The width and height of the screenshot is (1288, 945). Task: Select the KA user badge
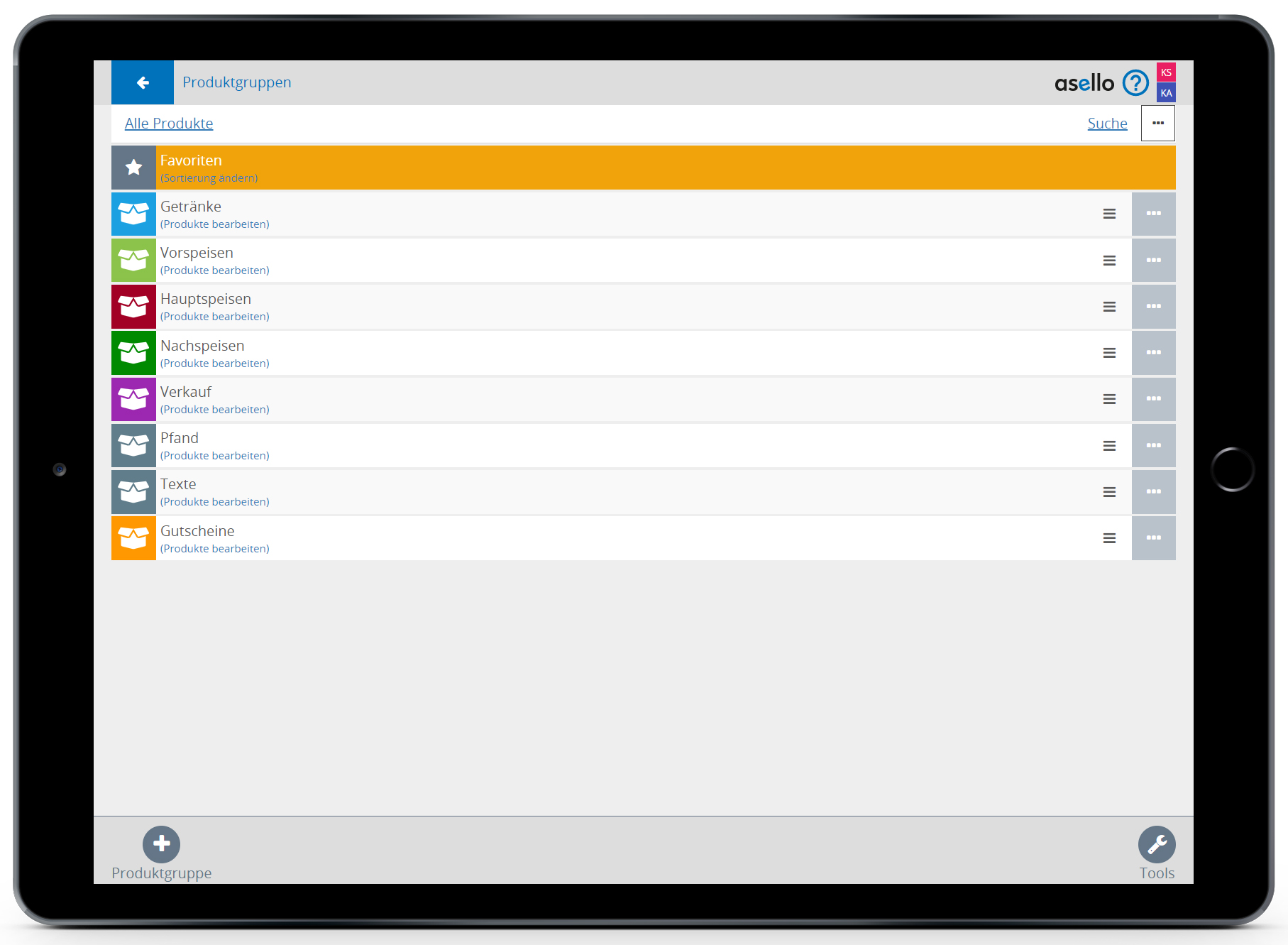click(x=1166, y=93)
